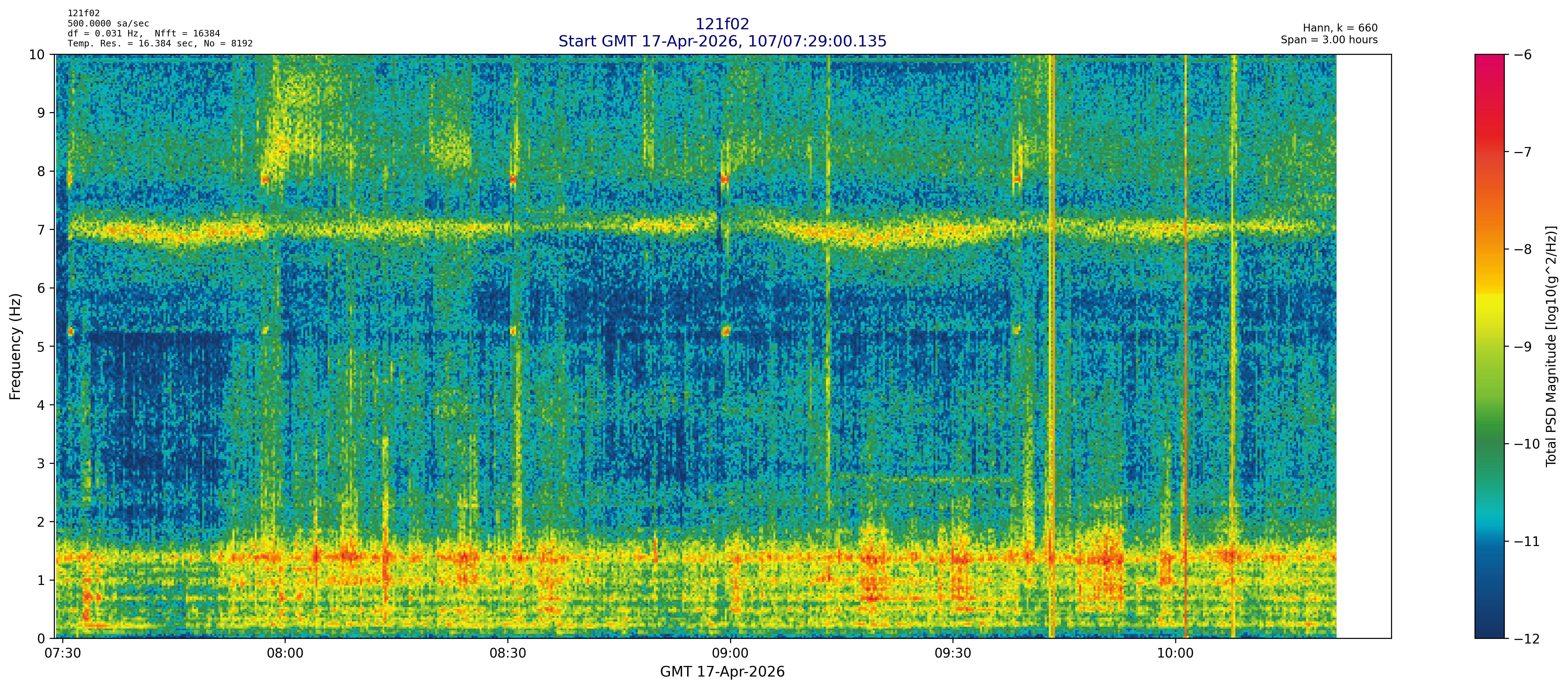This screenshot has height=689, width=1568.
Task: Click the 'Span = 3.00 hours' text
Action: (1329, 40)
